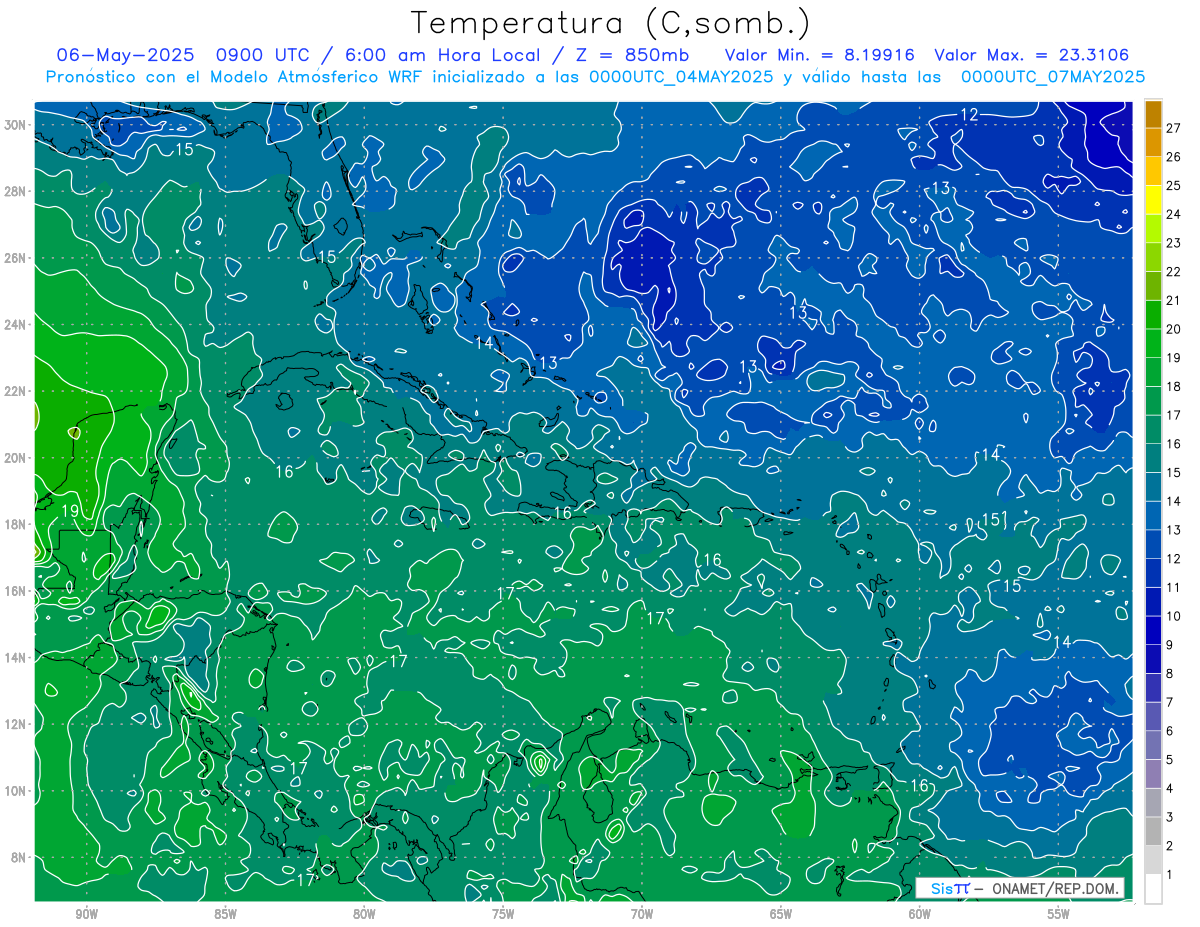The width and height of the screenshot is (1200, 927).
Task: Click the 55W longitude axis label
Action: tap(1059, 915)
